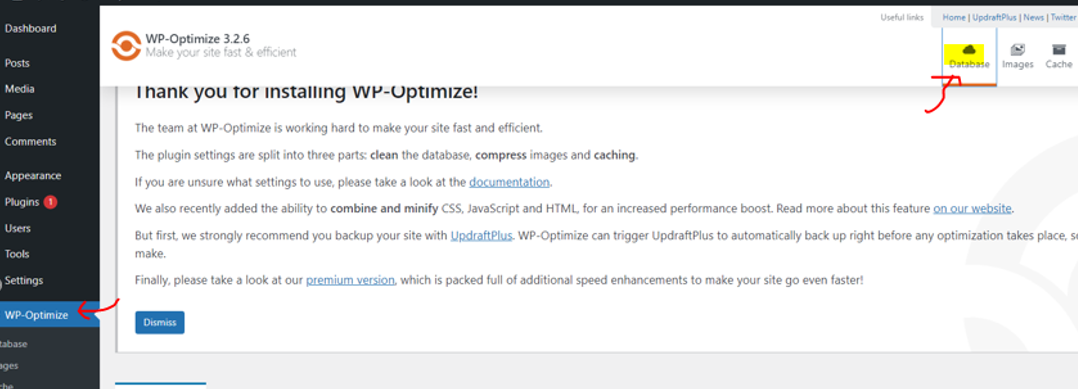The image size is (1078, 389).
Task: Follow the 'on our website' link
Action: click(972, 208)
